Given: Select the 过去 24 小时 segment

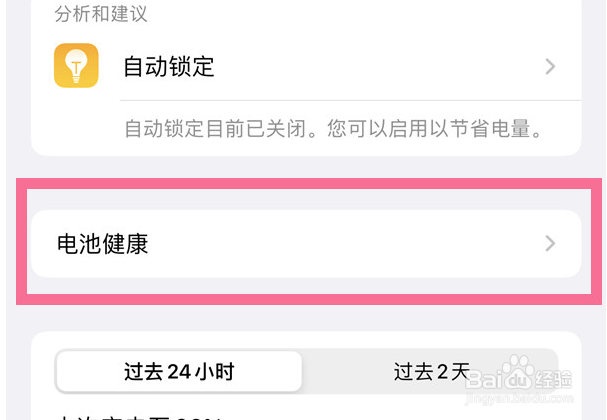Looking at the screenshot, I should point(179,372).
